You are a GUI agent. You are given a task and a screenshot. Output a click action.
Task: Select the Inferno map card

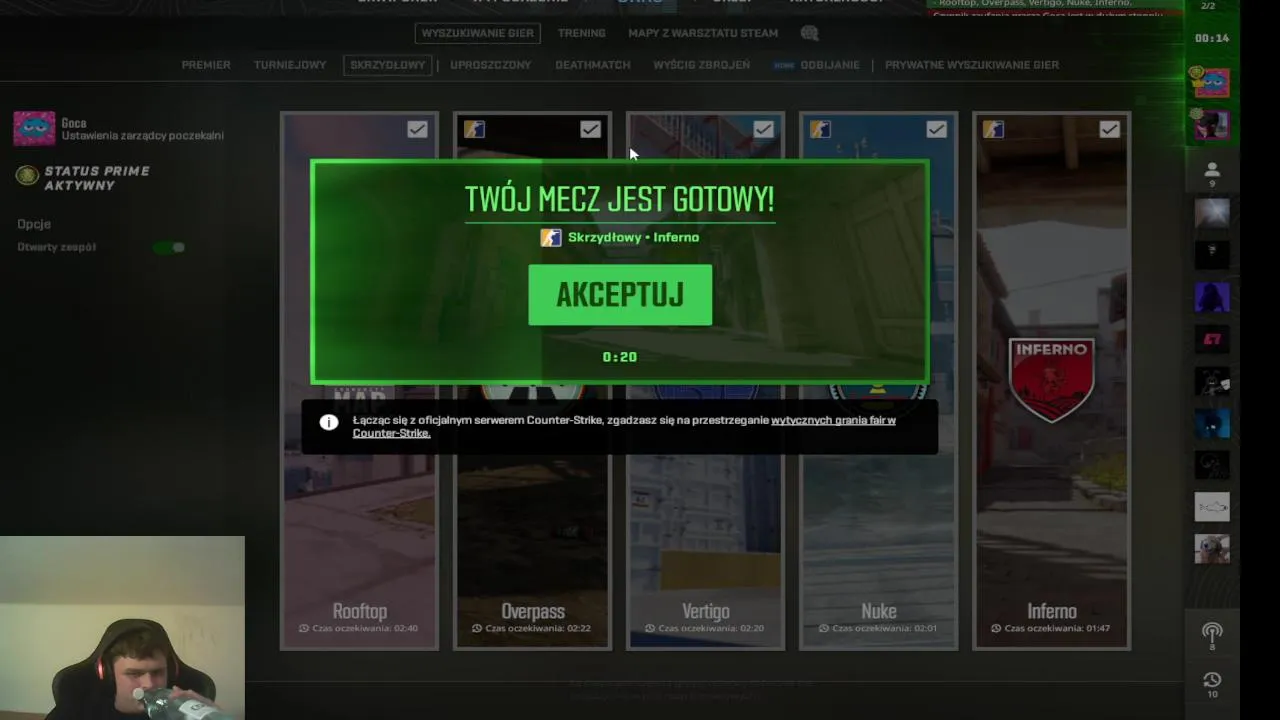(x=1052, y=380)
